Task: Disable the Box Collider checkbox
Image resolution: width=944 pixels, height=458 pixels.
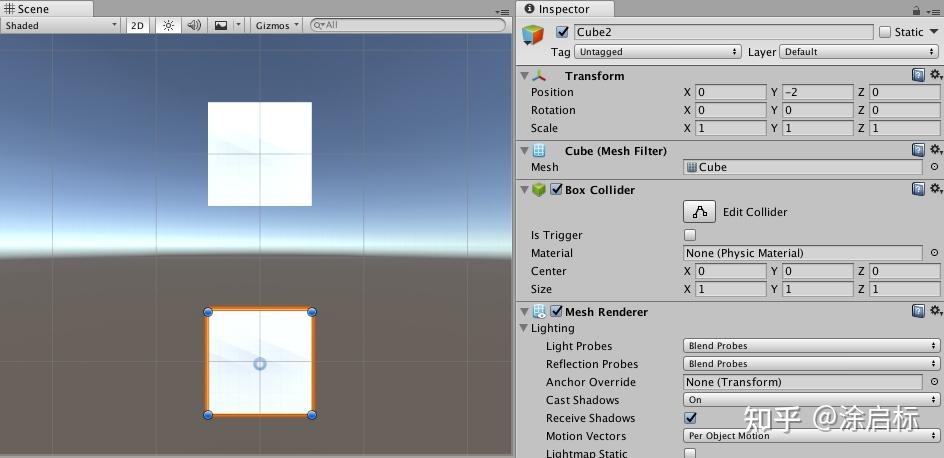Action: coord(556,190)
